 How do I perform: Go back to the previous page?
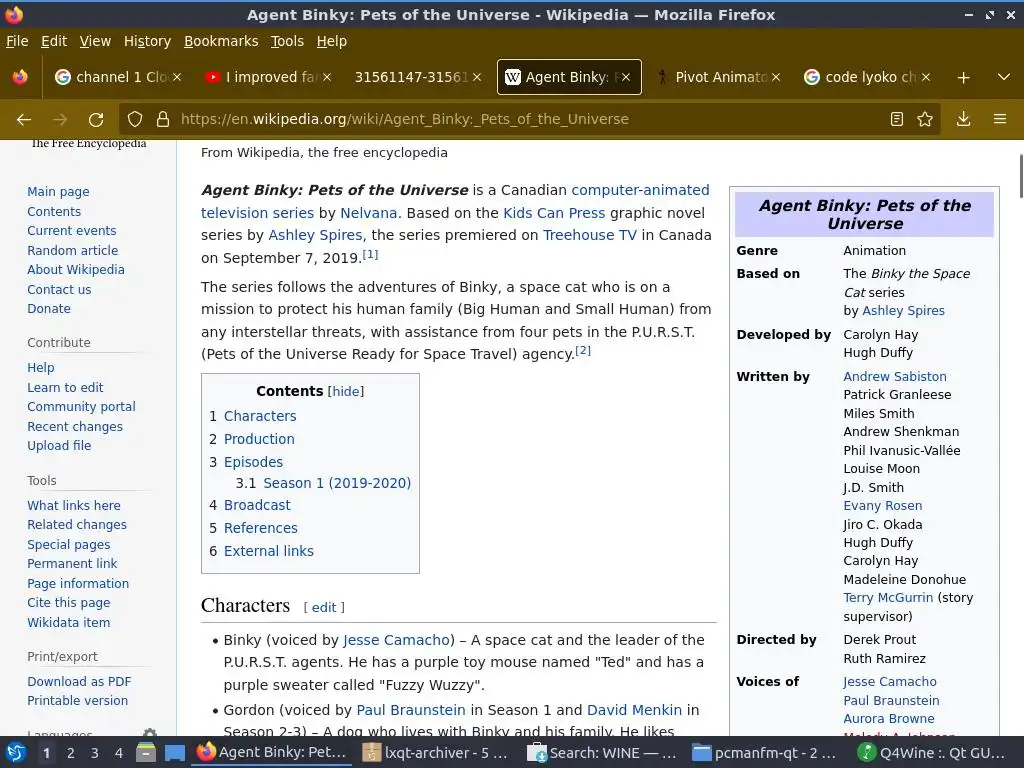click(x=24, y=119)
